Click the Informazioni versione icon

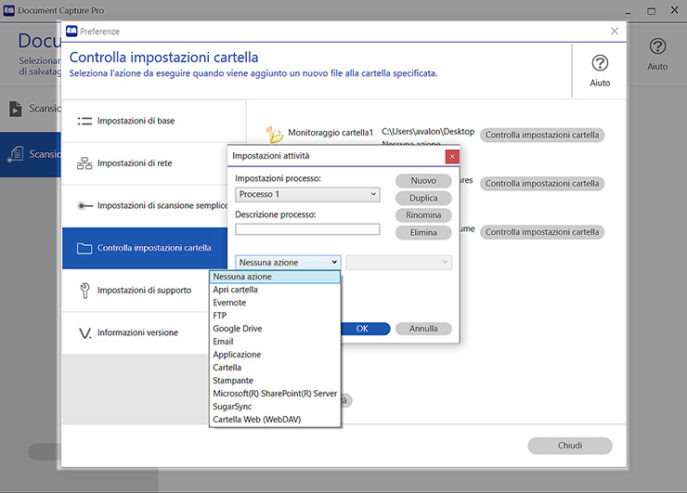pos(85,332)
